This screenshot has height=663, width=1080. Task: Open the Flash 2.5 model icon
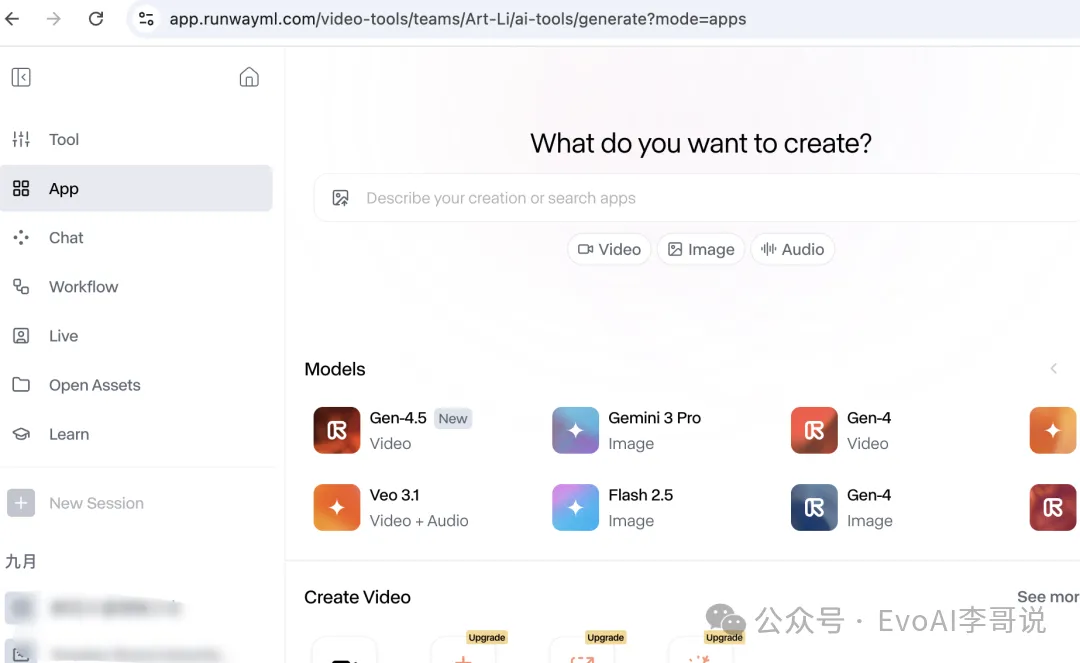click(x=575, y=507)
